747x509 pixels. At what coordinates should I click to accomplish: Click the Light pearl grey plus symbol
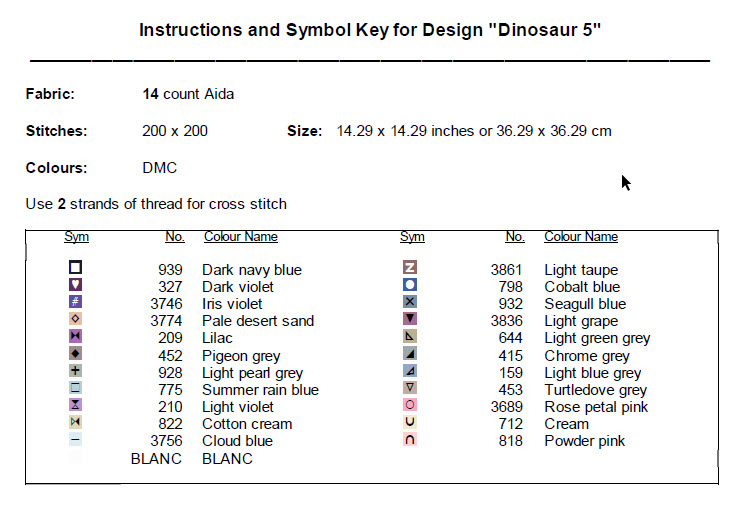(x=76, y=371)
